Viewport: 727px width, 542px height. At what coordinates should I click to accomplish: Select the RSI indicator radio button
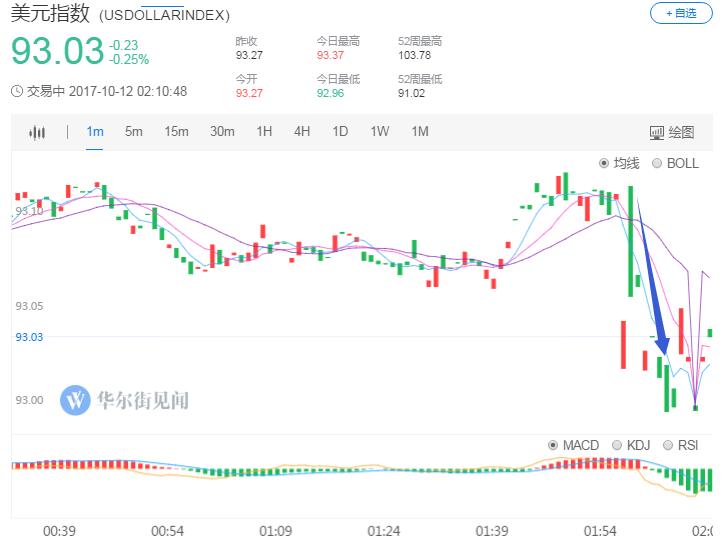[668, 445]
